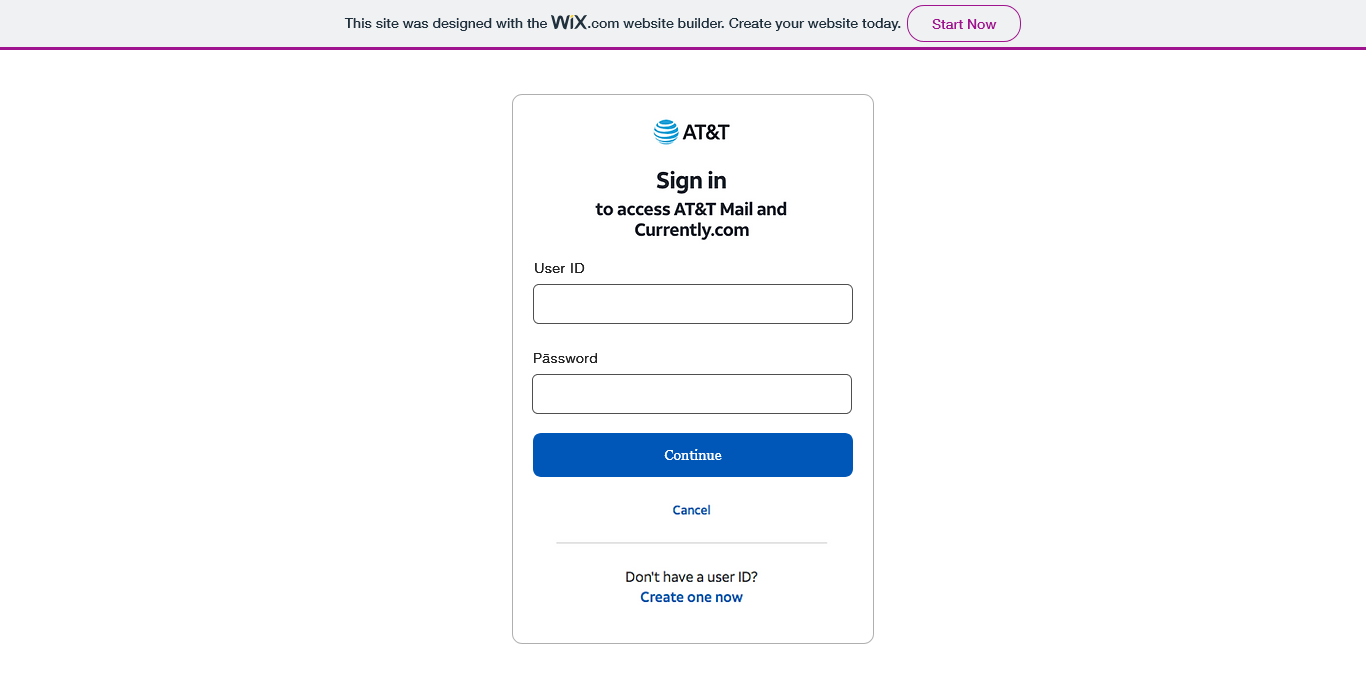Click the Currently.com subtitle text
Screen dimensions: 1366x683
692,230
